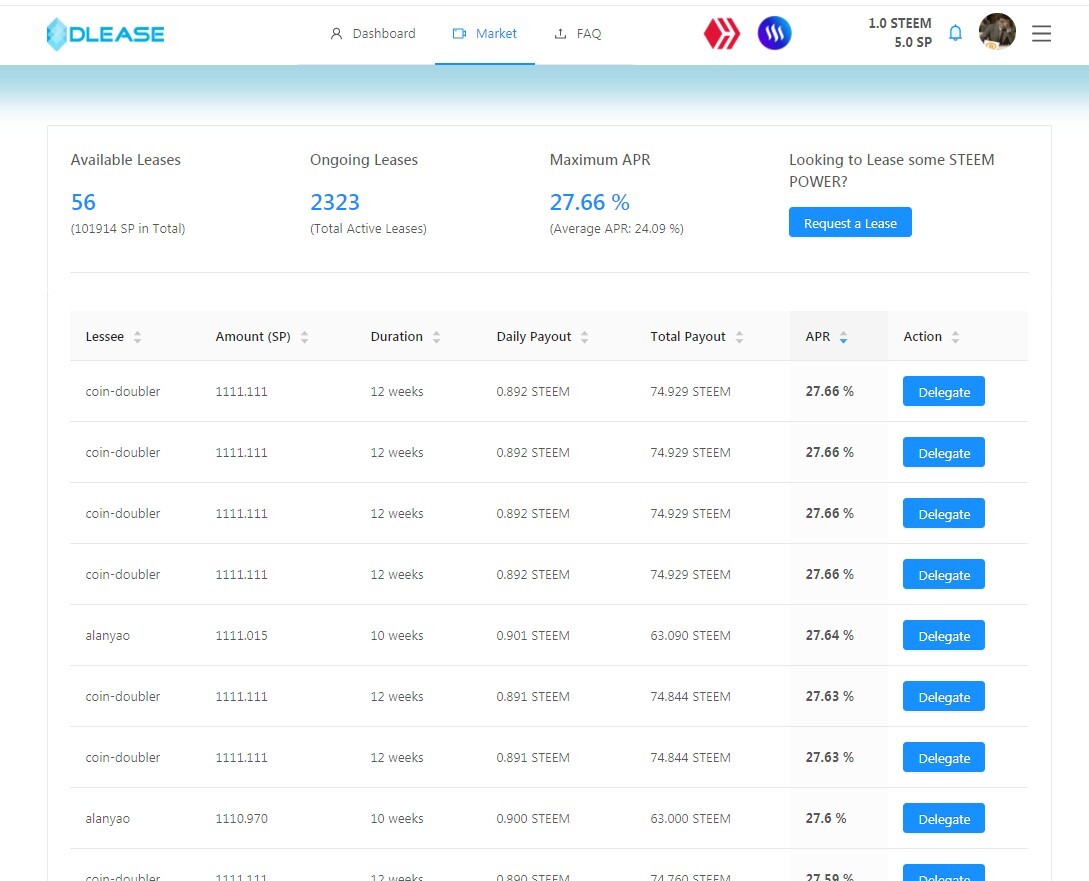Click the 63.000 STEEM total payout cell
Viewport: 1089px width, 881px height.
pos(690,819)
